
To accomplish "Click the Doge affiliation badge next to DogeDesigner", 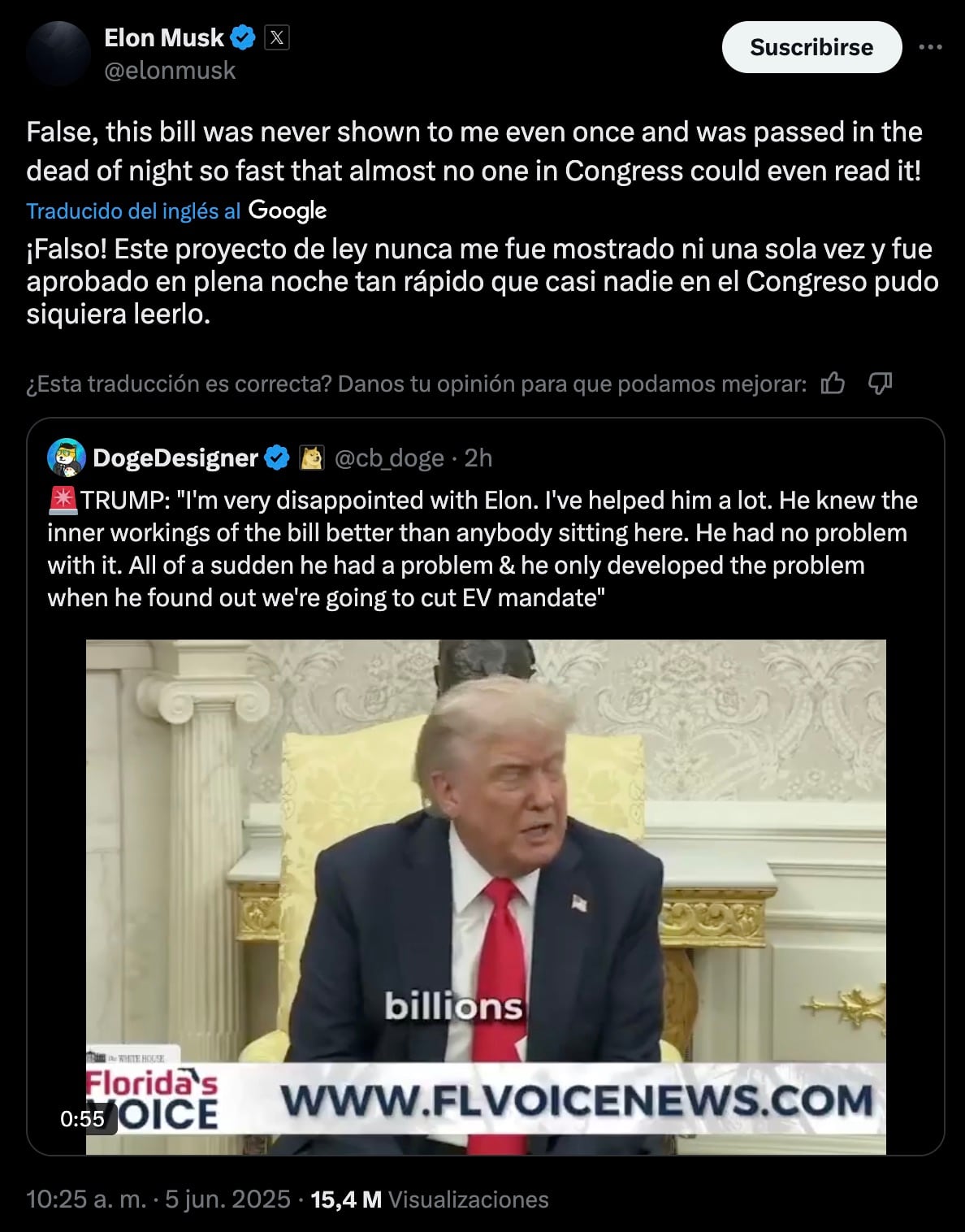I will coord(312,458).
